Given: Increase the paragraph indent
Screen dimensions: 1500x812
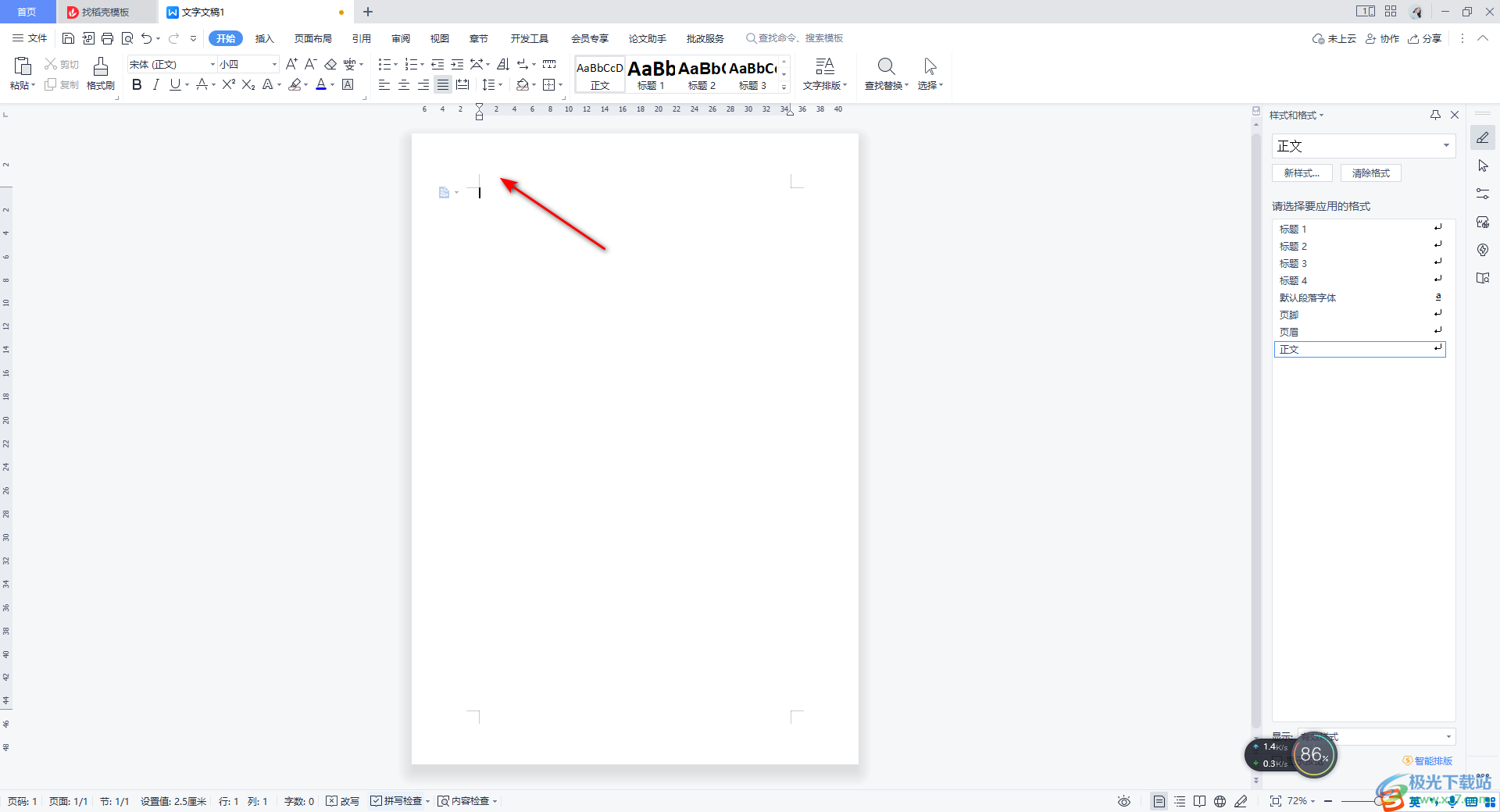Looking at the screenshot, I should [x=457, y=64].
